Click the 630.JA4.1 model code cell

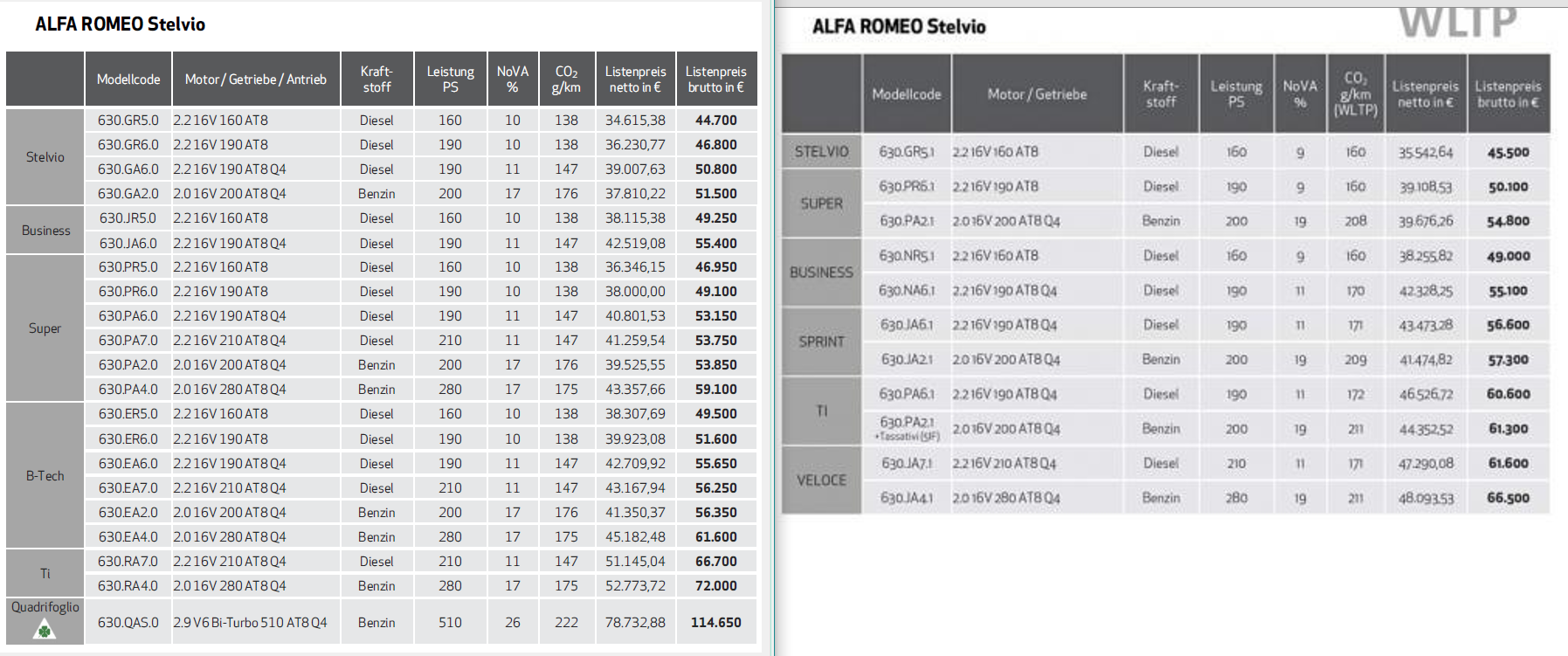pyautogui.click(x=907, y=497)
